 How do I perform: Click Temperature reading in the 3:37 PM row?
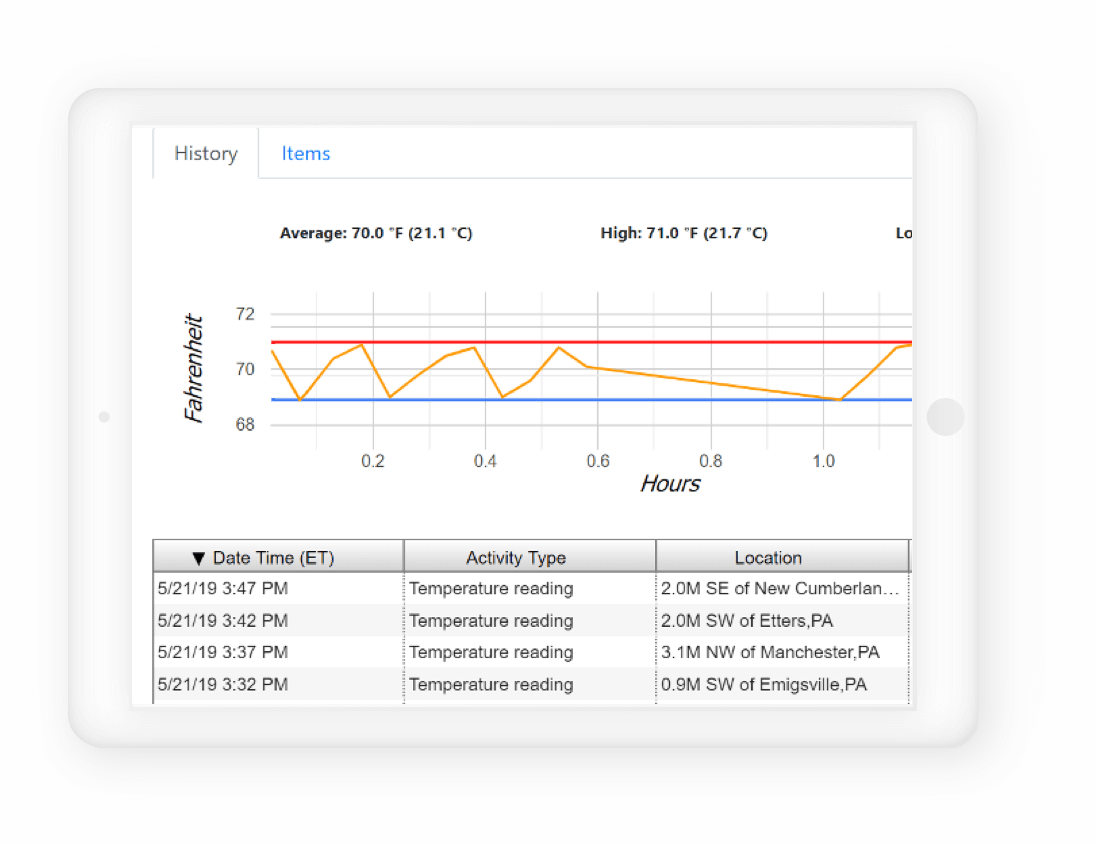(491, 652)
